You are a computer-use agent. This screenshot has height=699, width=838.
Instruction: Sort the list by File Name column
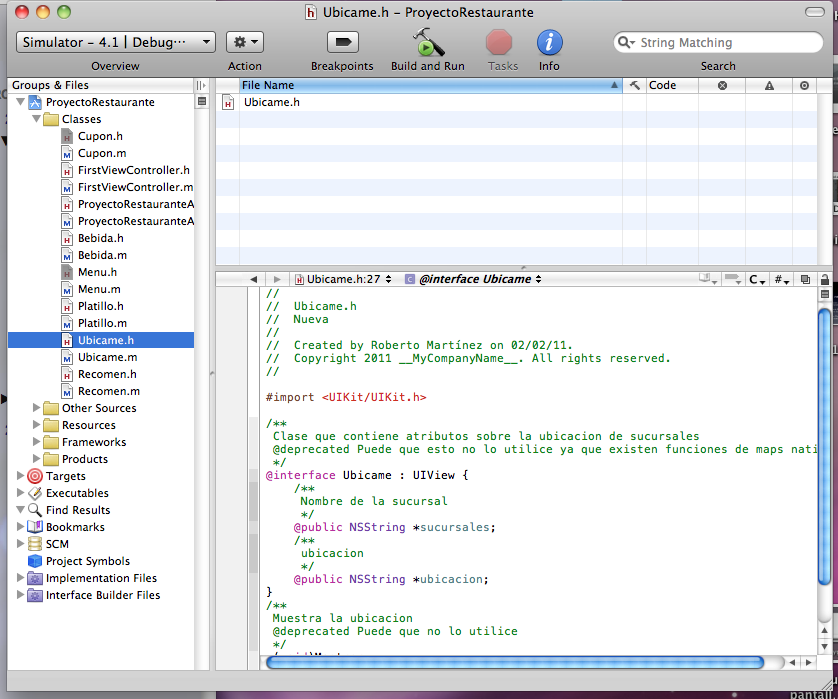coord(431,86)
